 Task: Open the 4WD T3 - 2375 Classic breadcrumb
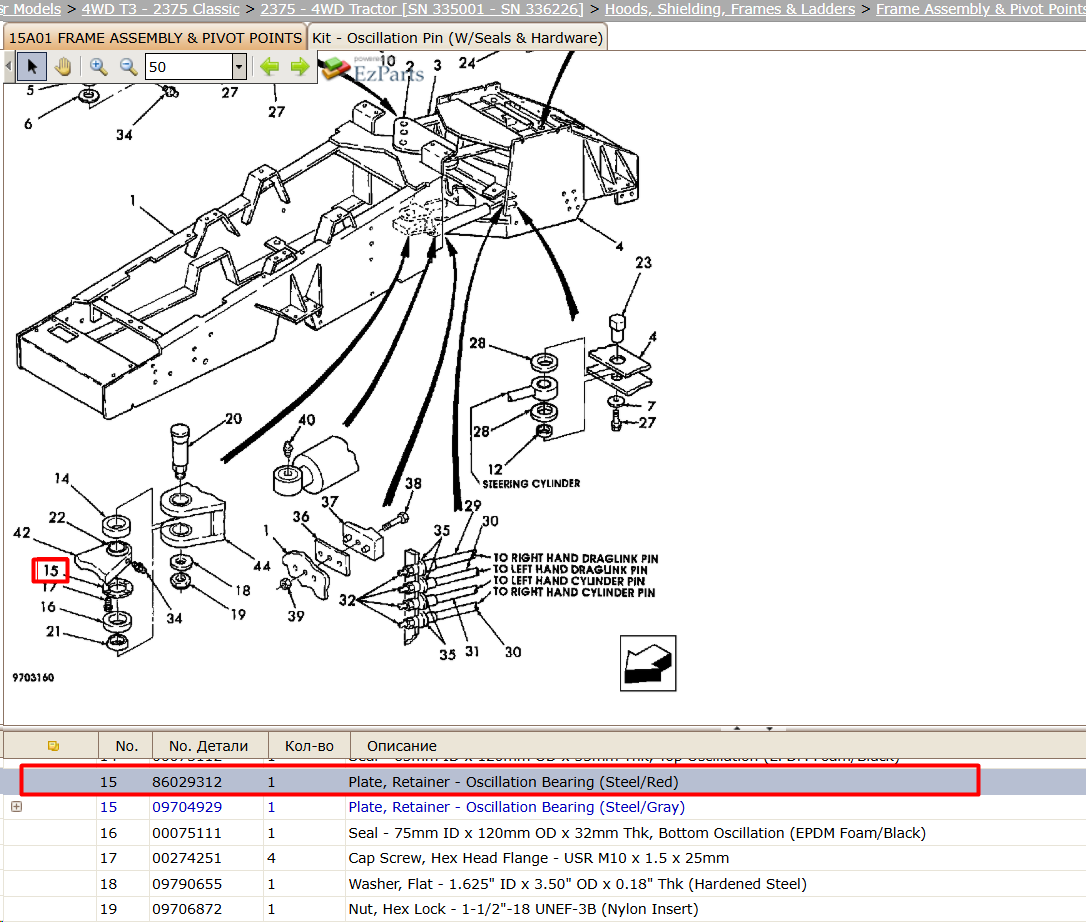coord(161,9)
